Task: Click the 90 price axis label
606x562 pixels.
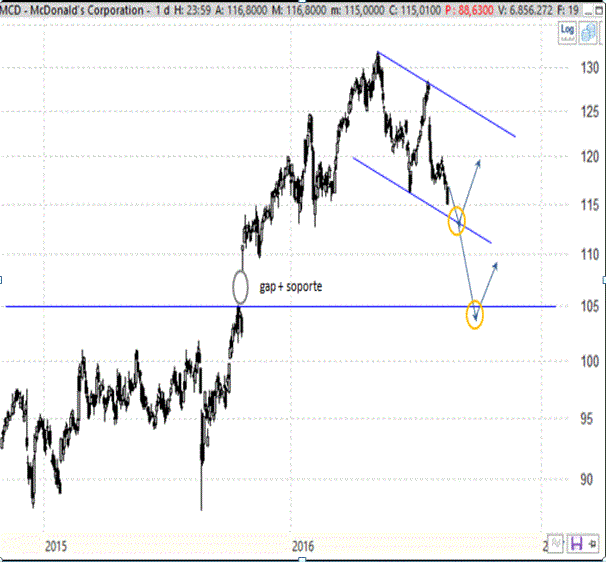Action: pos(586,479)
